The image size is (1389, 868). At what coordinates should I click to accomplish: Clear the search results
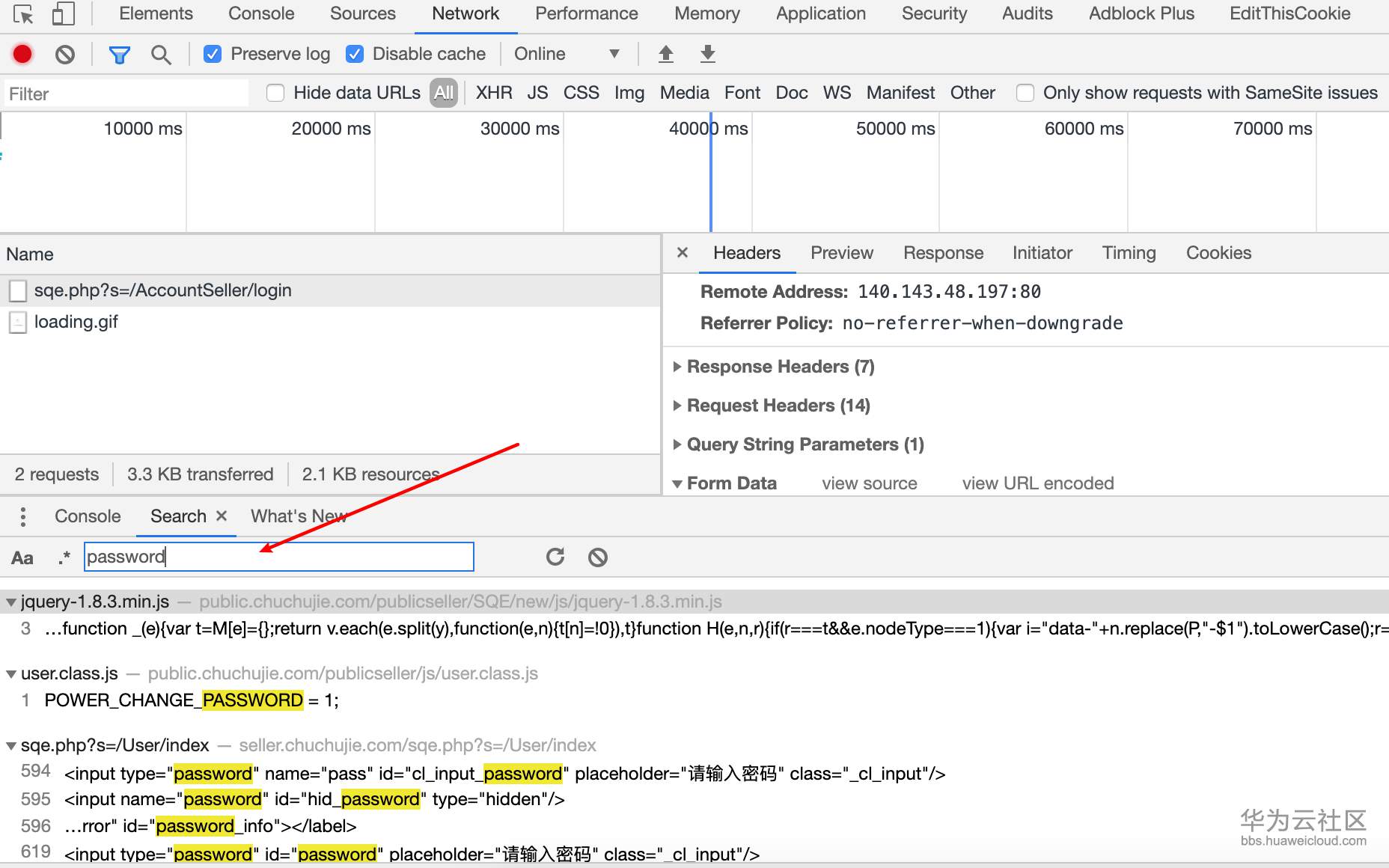click(598, 557)
